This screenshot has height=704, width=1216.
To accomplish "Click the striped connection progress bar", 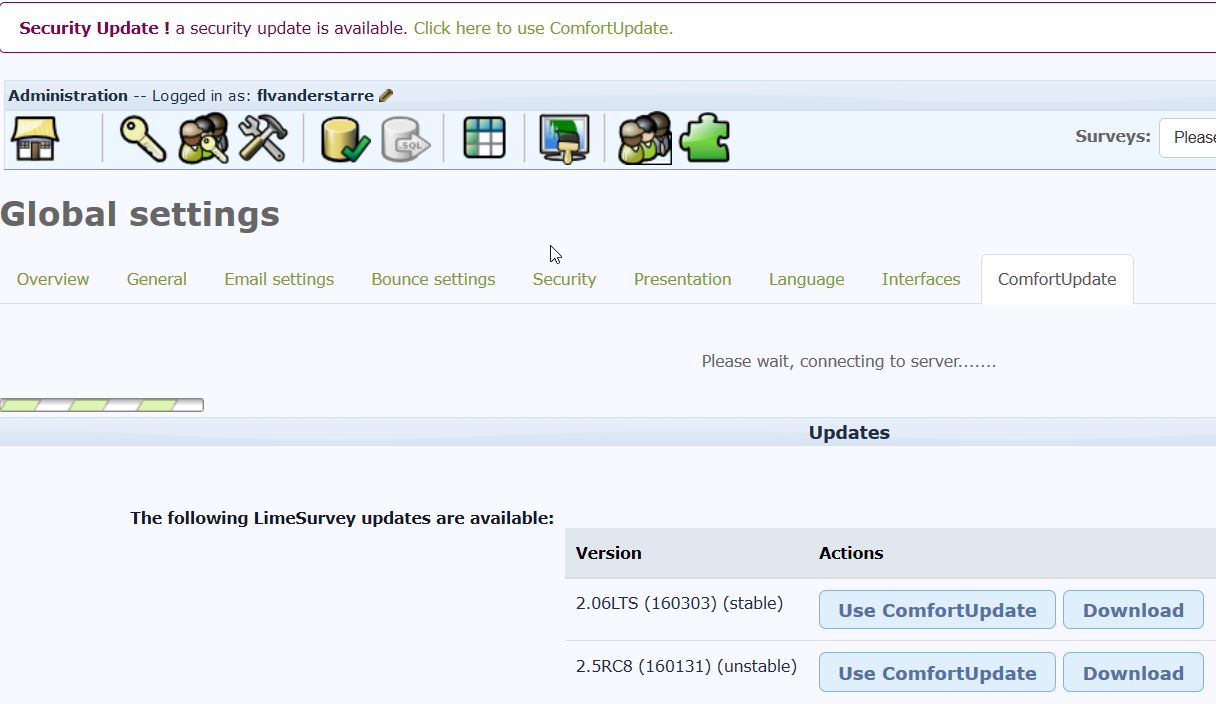I will click(102, 405).
